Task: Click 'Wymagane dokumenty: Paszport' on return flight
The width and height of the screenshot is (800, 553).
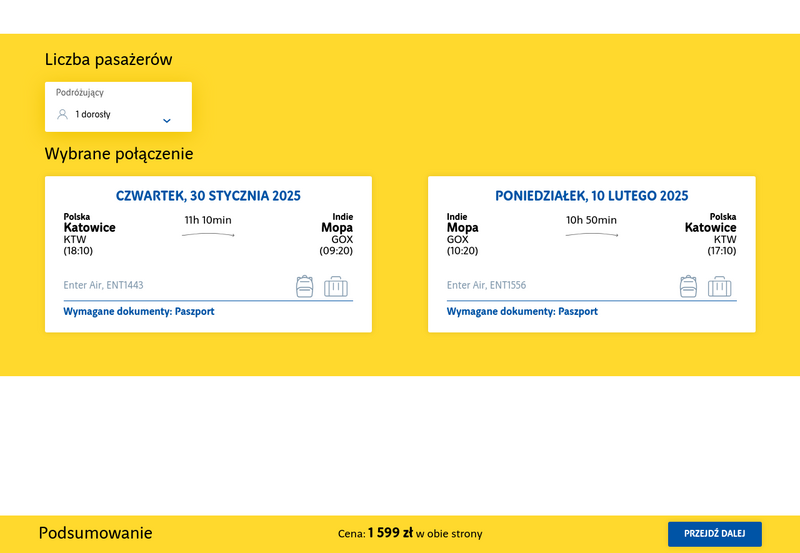Action: 522,311
